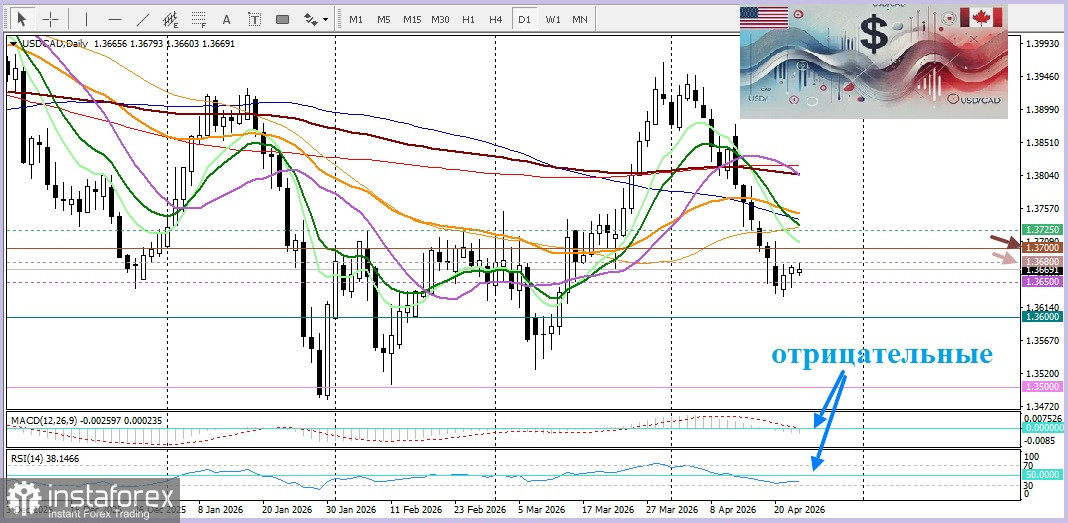Open chart menu triangle beside USDCAD,Daily
The image size is (1068, 523).
tap(13, 44)
